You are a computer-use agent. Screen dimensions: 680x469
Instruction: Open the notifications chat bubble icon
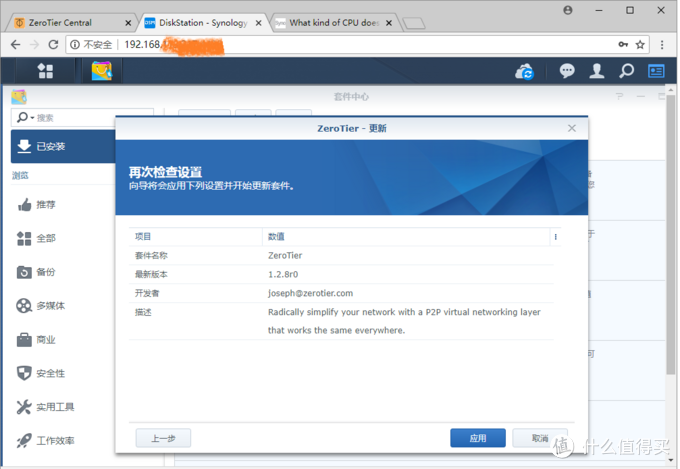pyautogui.click(x=567, y=71)
